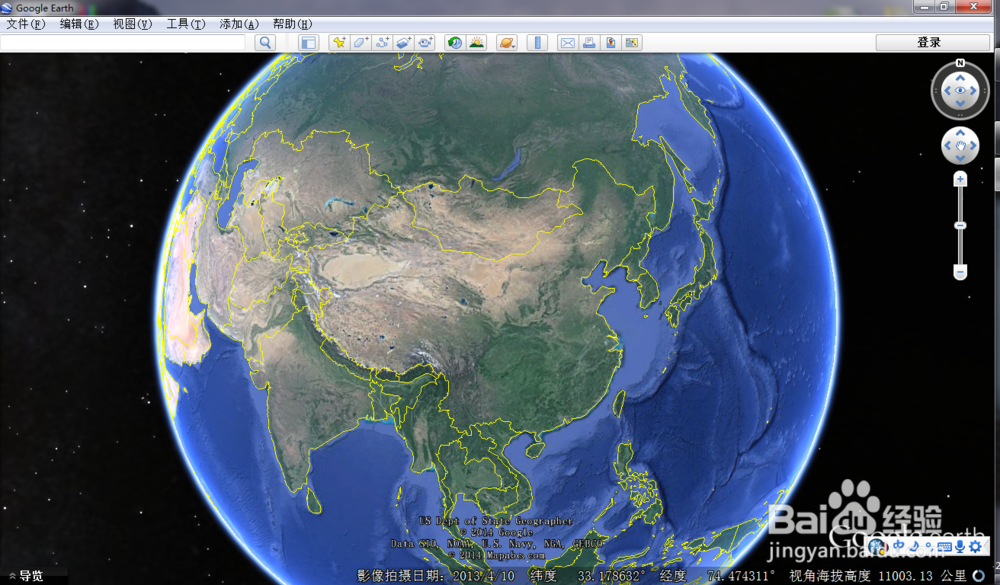Expand the 导览 tour guide panel
Viewport: 1000px width, 585px height.
[x=26, y=576]
